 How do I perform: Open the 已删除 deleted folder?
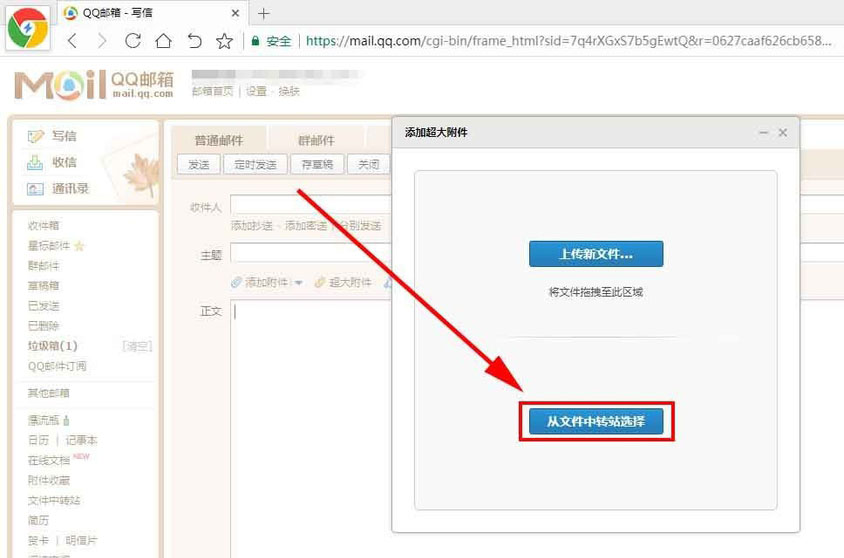coord(44,326)
